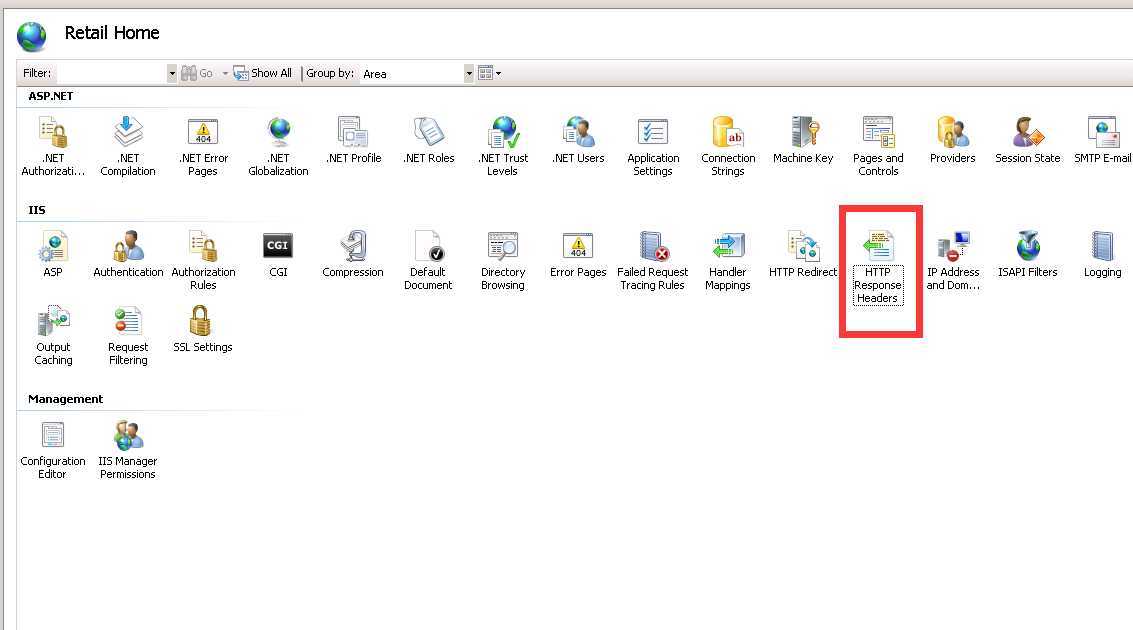Open the Compression feature
Image resolution: width=1133 pixels, height=630 pixels.
click(x=353, y=254)
